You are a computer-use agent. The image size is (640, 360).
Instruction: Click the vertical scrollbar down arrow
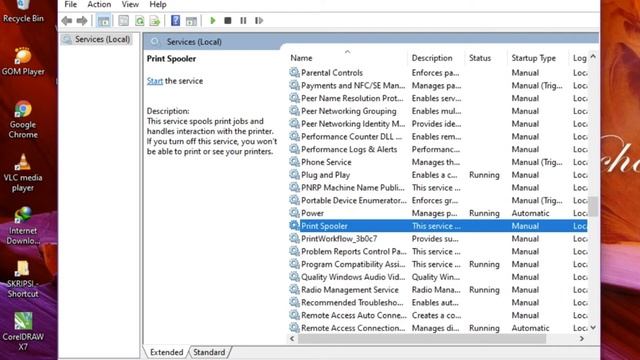(593, 327)
